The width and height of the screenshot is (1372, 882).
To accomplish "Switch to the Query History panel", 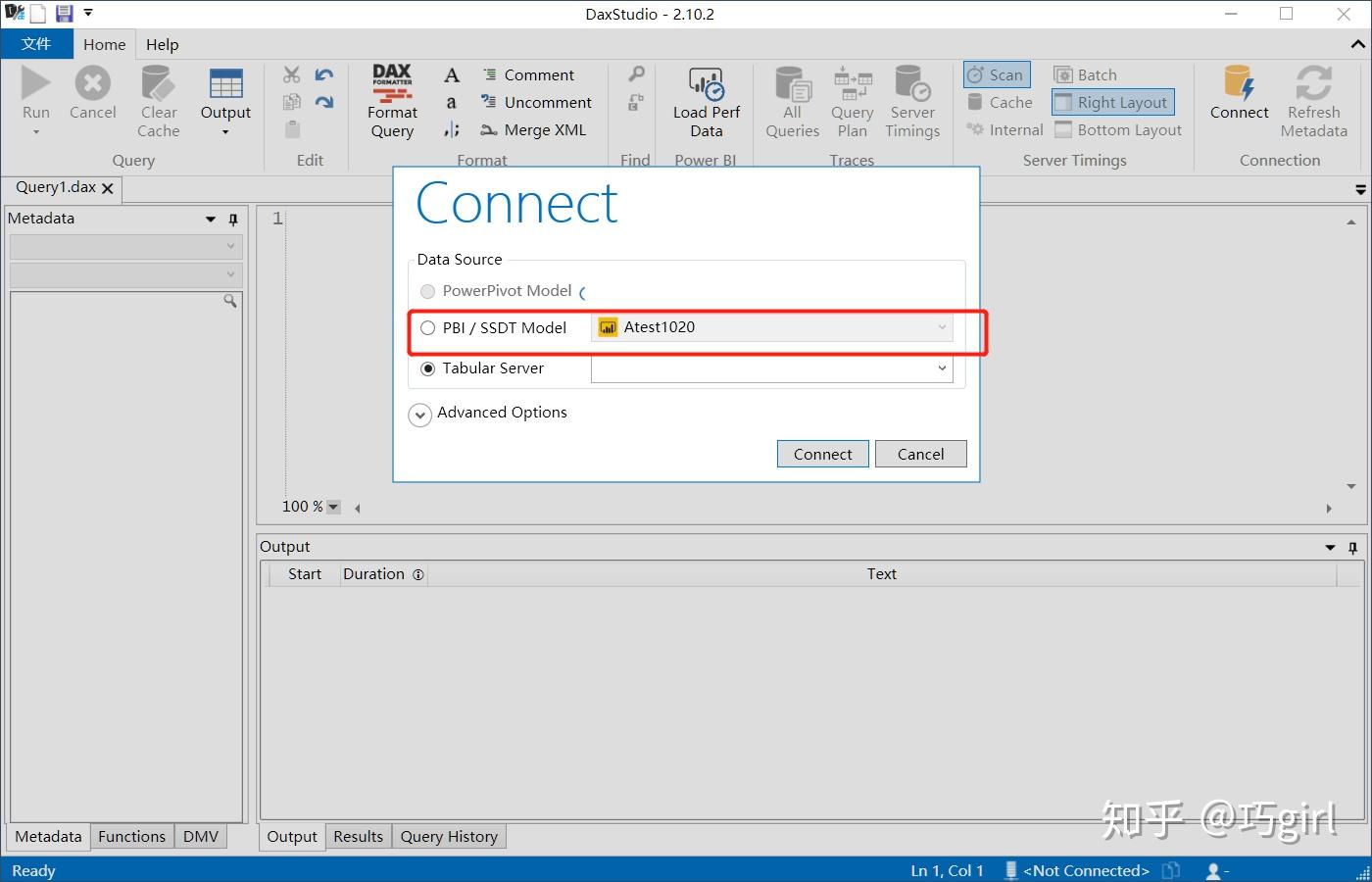I will pyautogui.click(x=449, y=836).
